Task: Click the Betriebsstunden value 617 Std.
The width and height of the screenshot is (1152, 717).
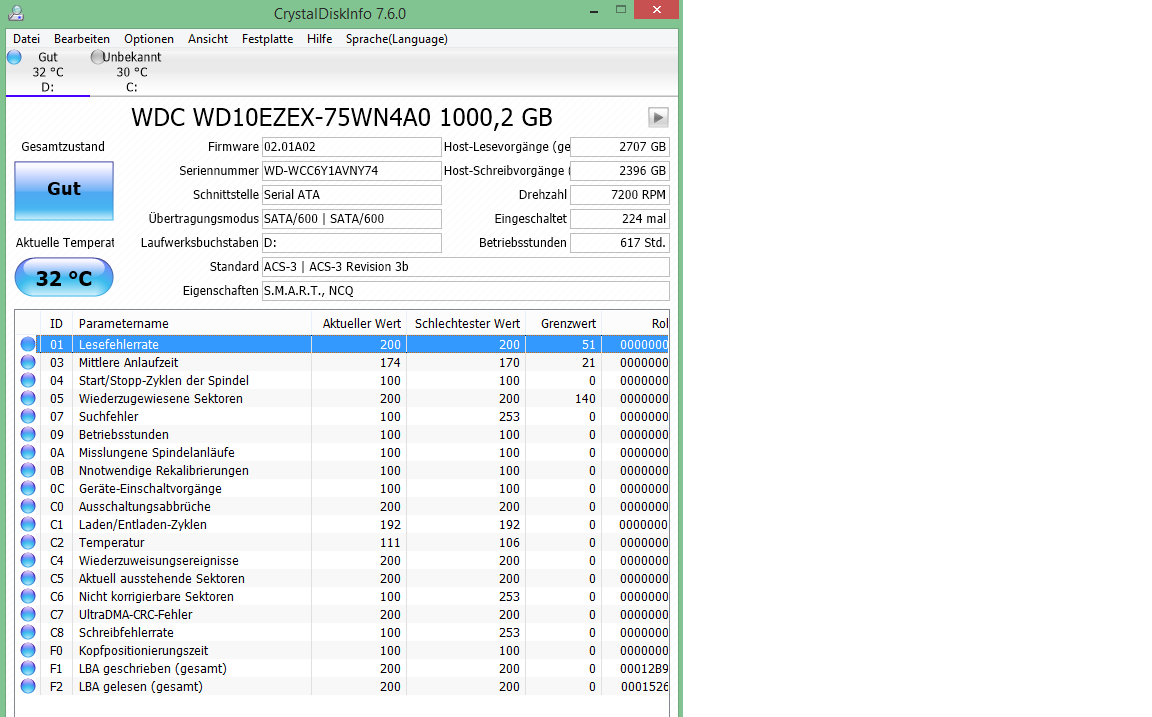Action: click(x=619, y=242)
